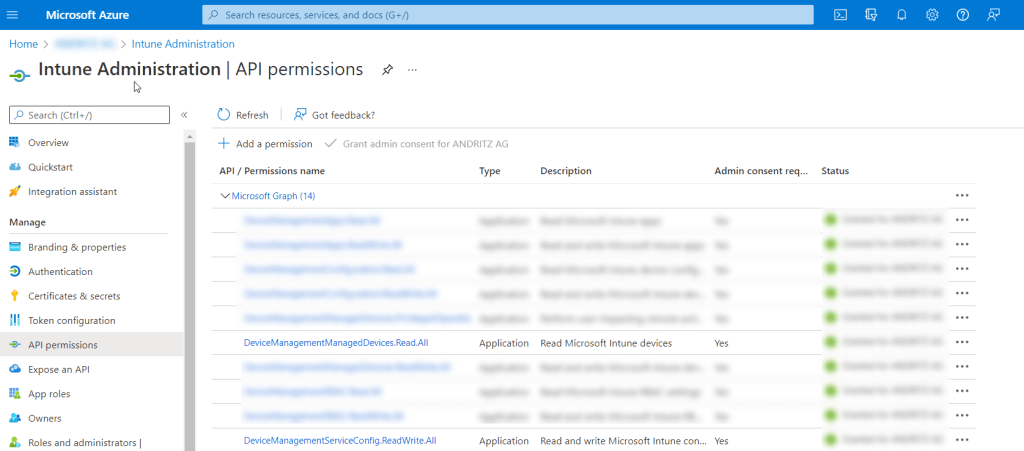Viewport: 1024px width, 451px height.
Task: Pin the Intune Administration page
Action: click(387, 70)
